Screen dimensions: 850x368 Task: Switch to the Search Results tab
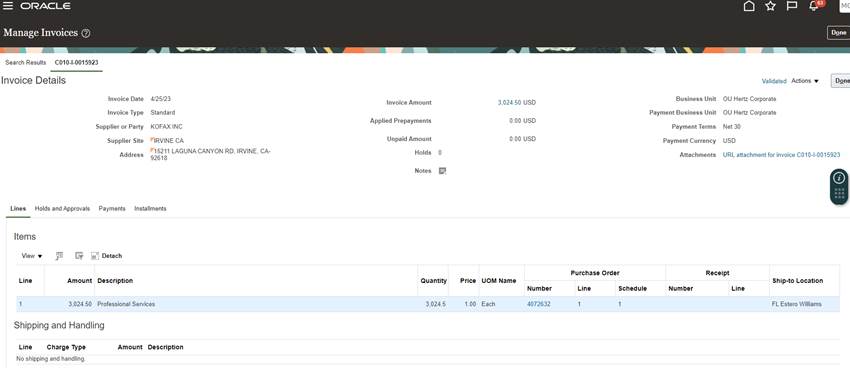click(25, 62)
